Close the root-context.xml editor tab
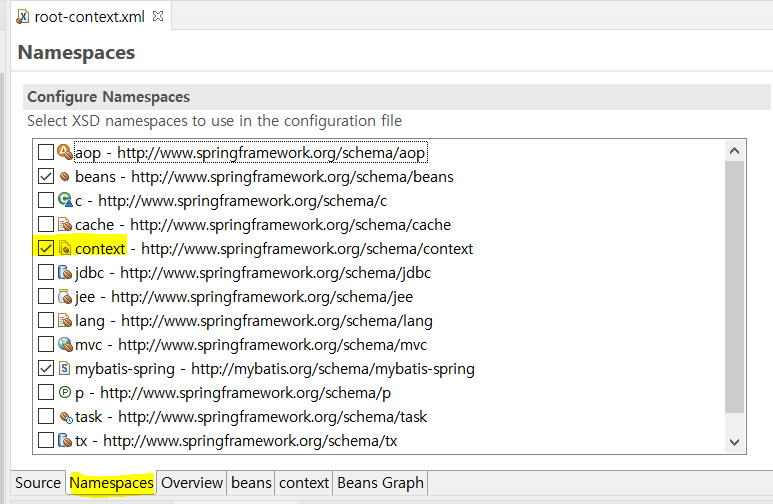This screenshot has width=773, height=504. point(158,16)
